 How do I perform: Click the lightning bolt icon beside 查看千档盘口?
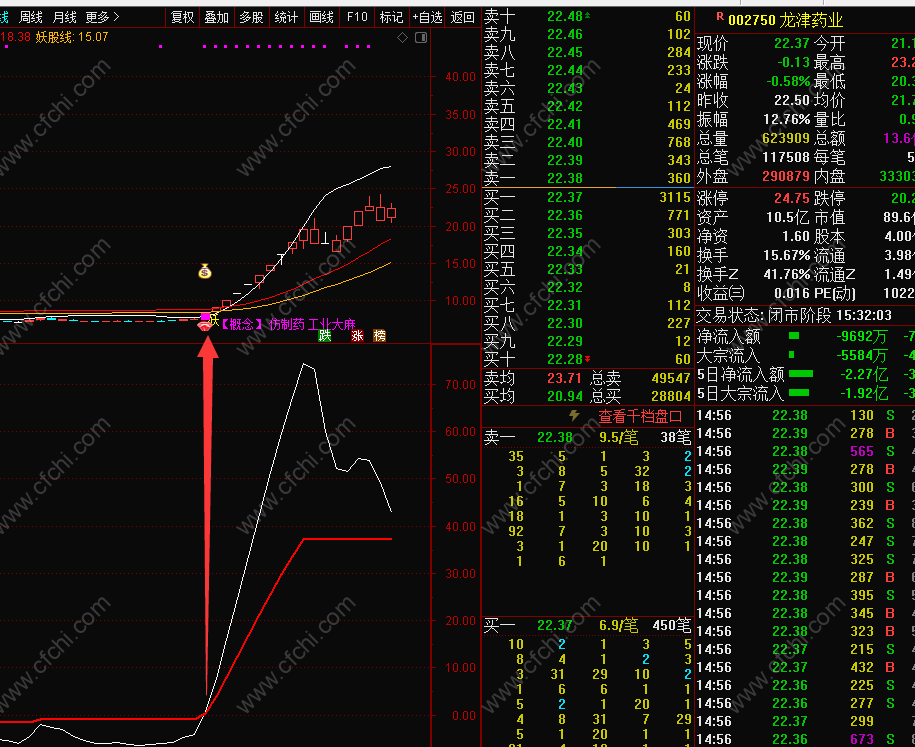point(575,416)
